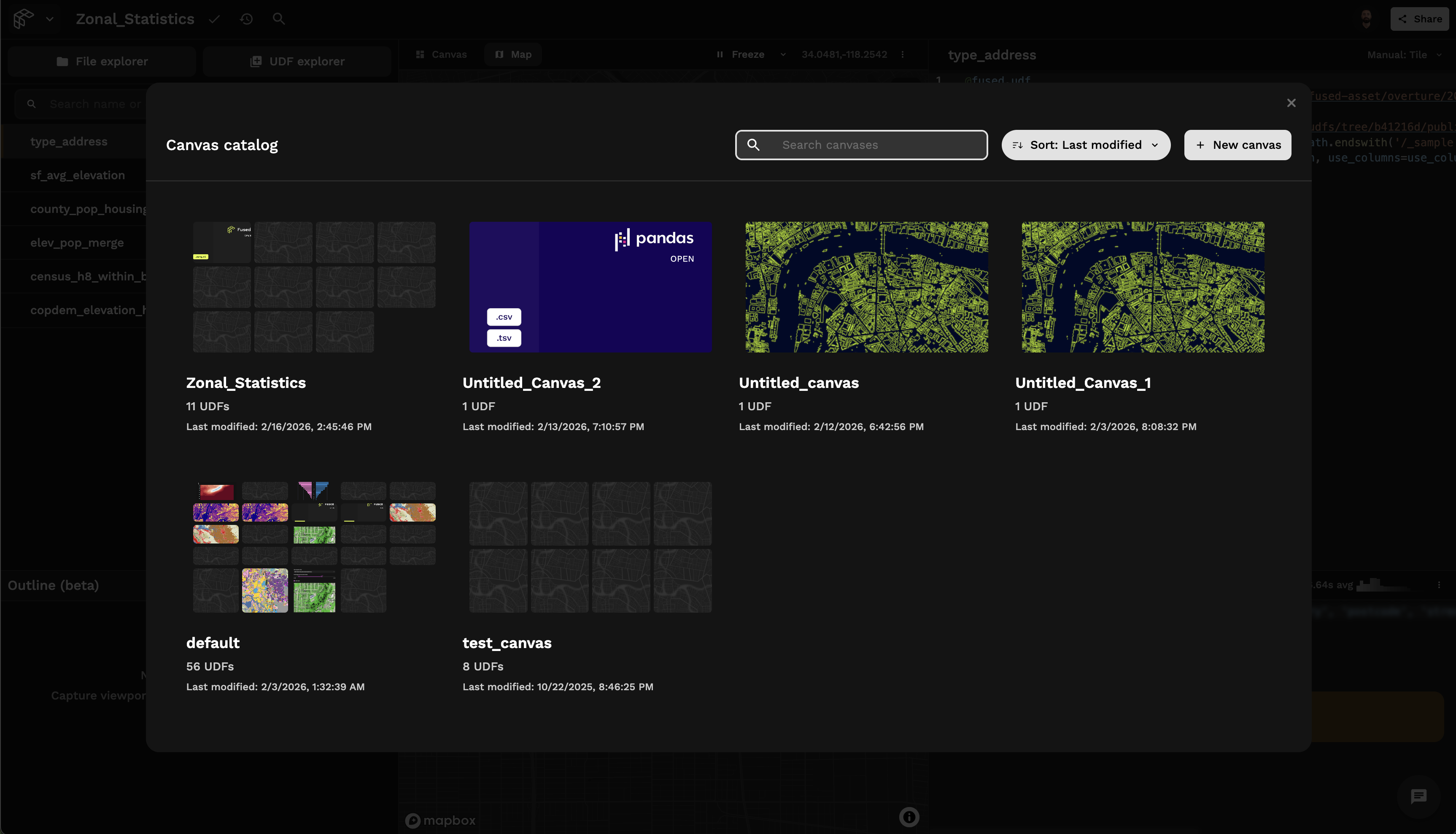Click the magnifier icon in canvas search

[753, 145]
